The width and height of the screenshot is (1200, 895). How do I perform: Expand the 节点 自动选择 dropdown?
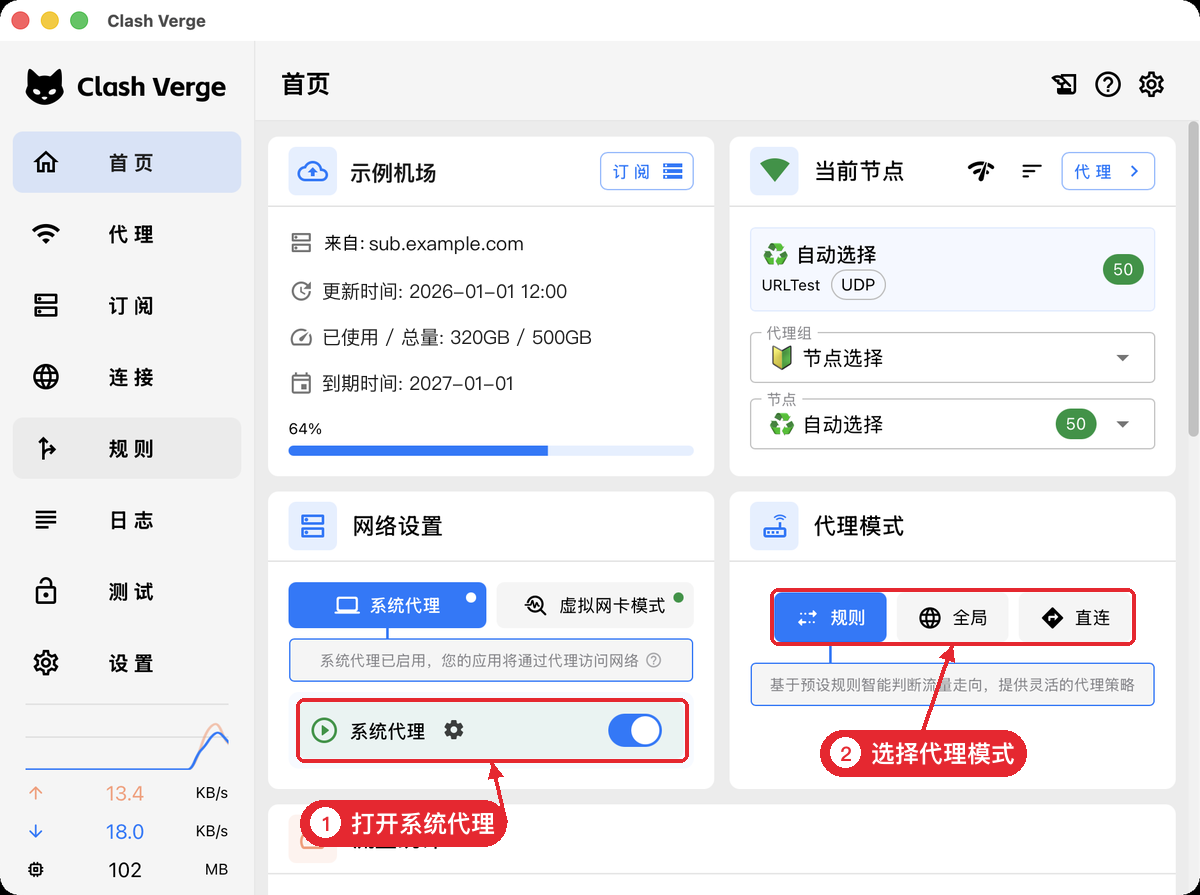(952, 424)
